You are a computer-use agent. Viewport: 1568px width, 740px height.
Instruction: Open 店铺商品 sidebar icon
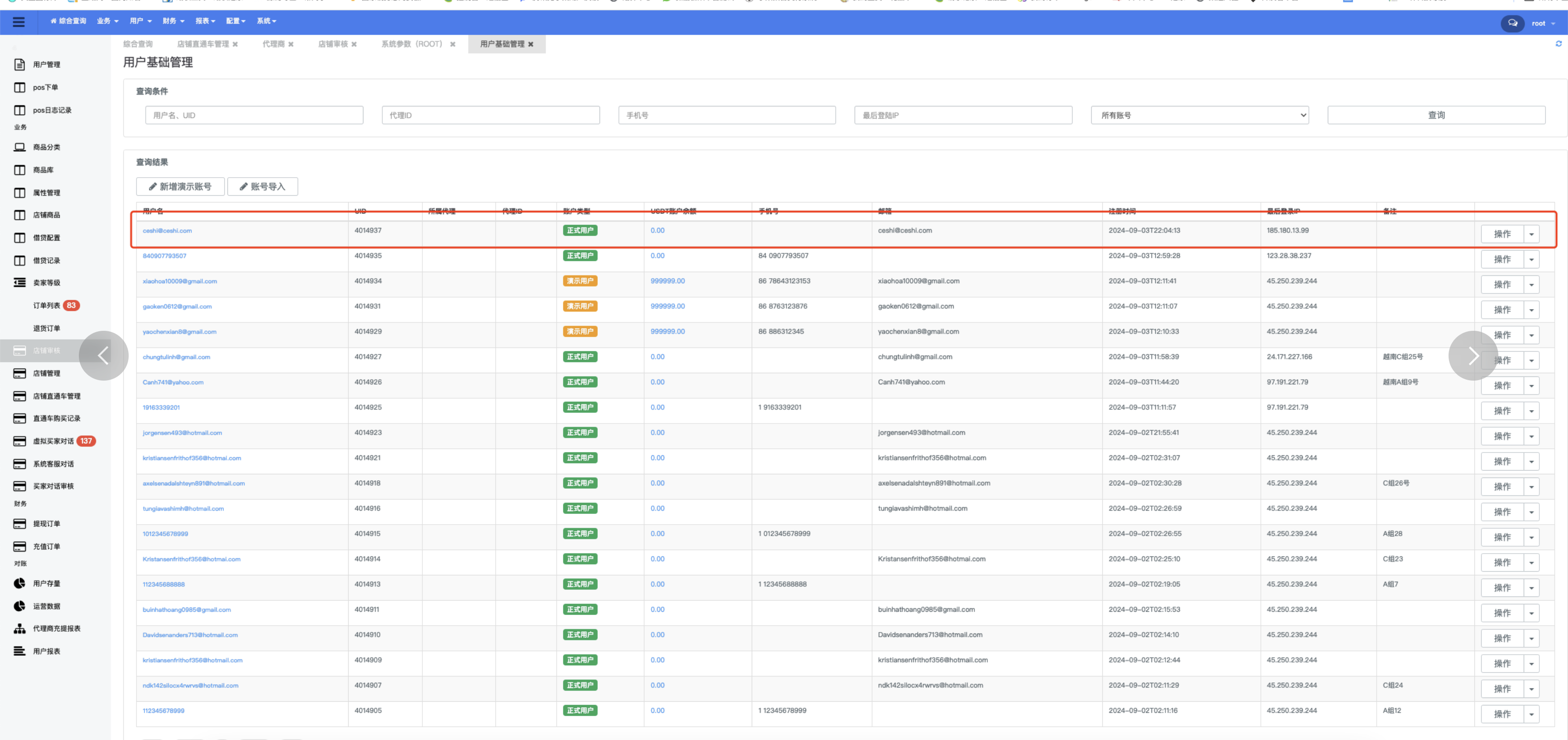tap(19, 215)
